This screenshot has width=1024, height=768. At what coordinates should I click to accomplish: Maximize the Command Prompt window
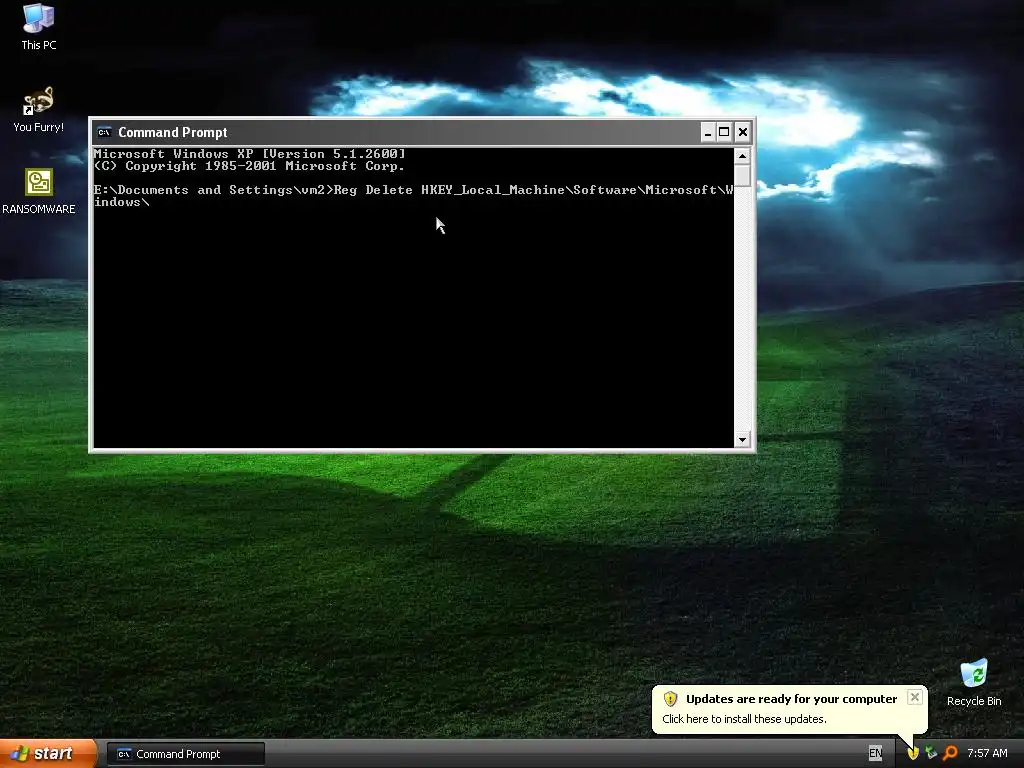point(724,133)
